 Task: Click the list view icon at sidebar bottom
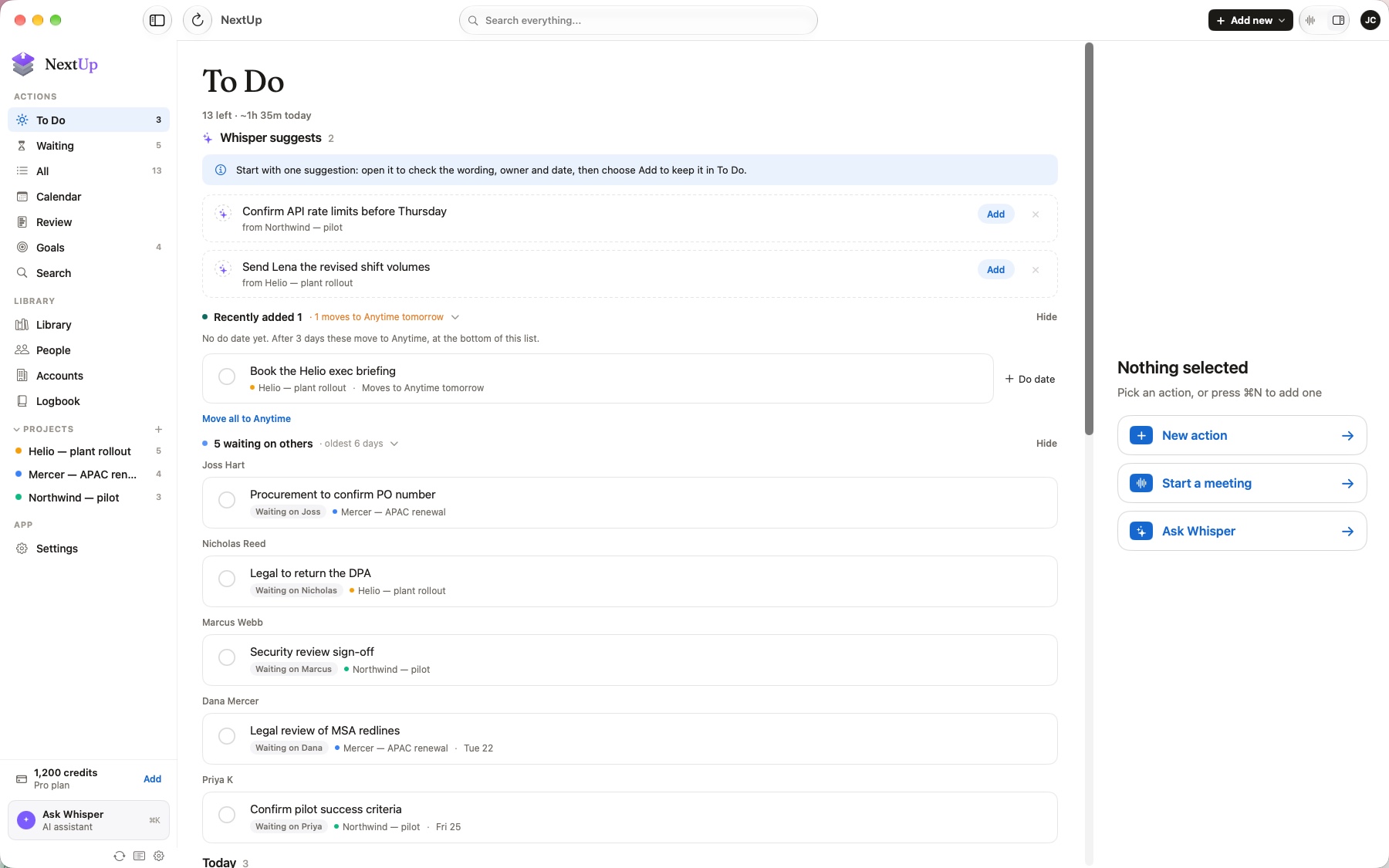click(139, 856)
